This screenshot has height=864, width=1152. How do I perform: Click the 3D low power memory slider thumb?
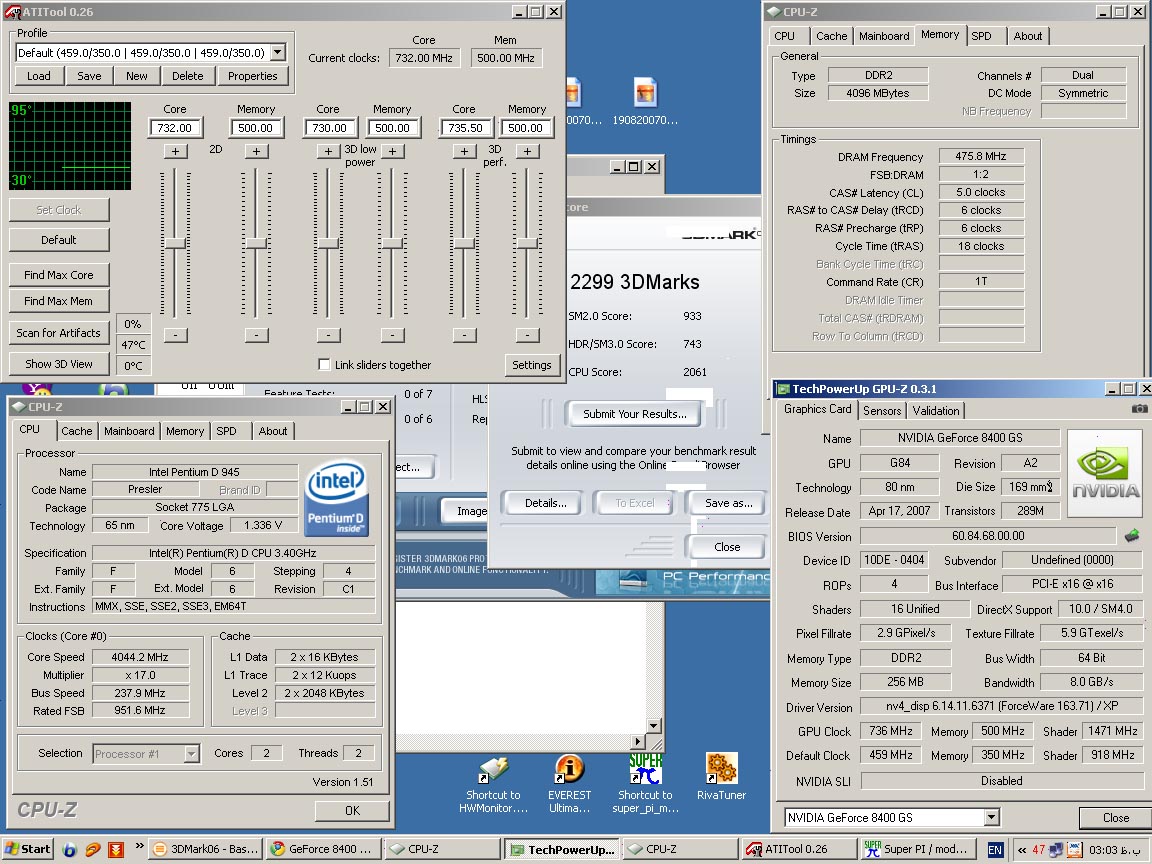[392, 243]
